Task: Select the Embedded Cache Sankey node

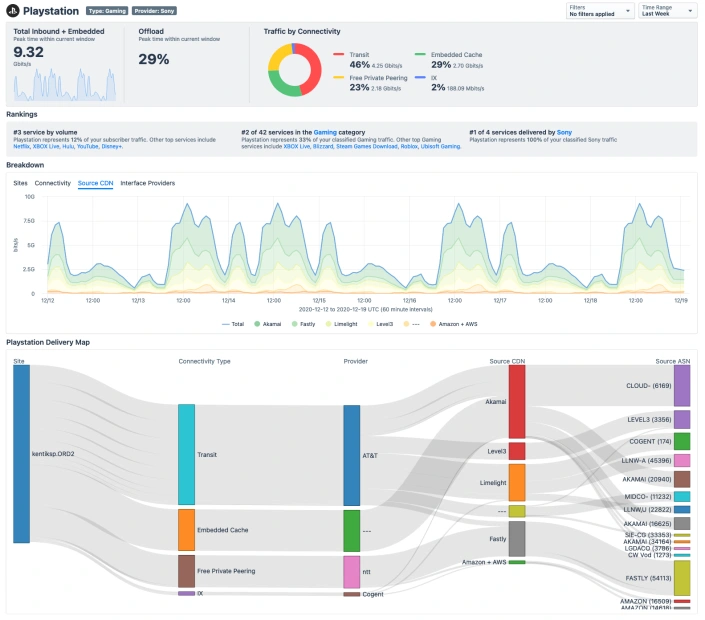Action: pyautogui.click(x=187, y=530)
